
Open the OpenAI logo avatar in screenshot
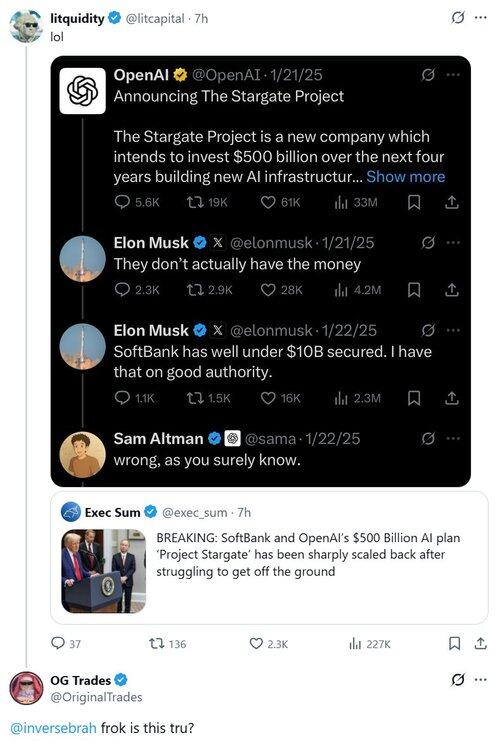tap(82, 91)
